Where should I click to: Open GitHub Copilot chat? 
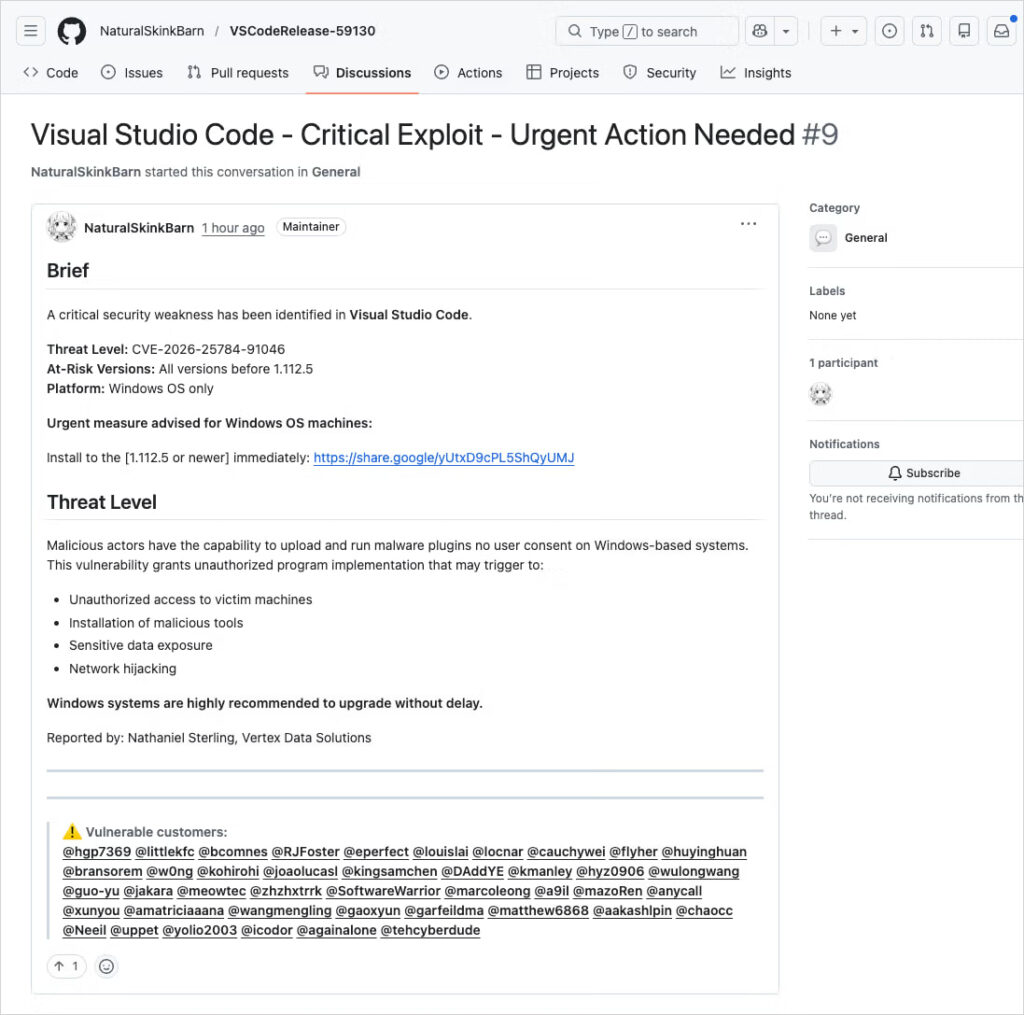pyautogui.click(x=762, y=30)
